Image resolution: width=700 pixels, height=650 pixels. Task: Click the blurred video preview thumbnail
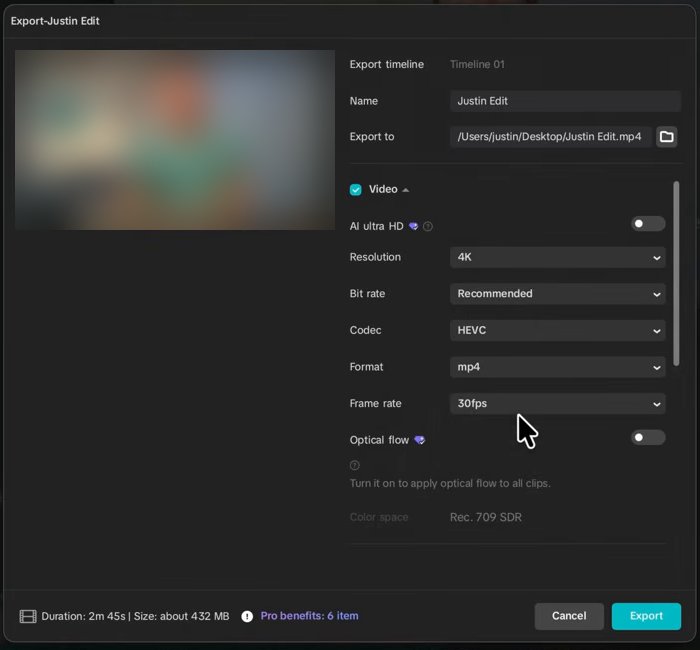(175, 140)
